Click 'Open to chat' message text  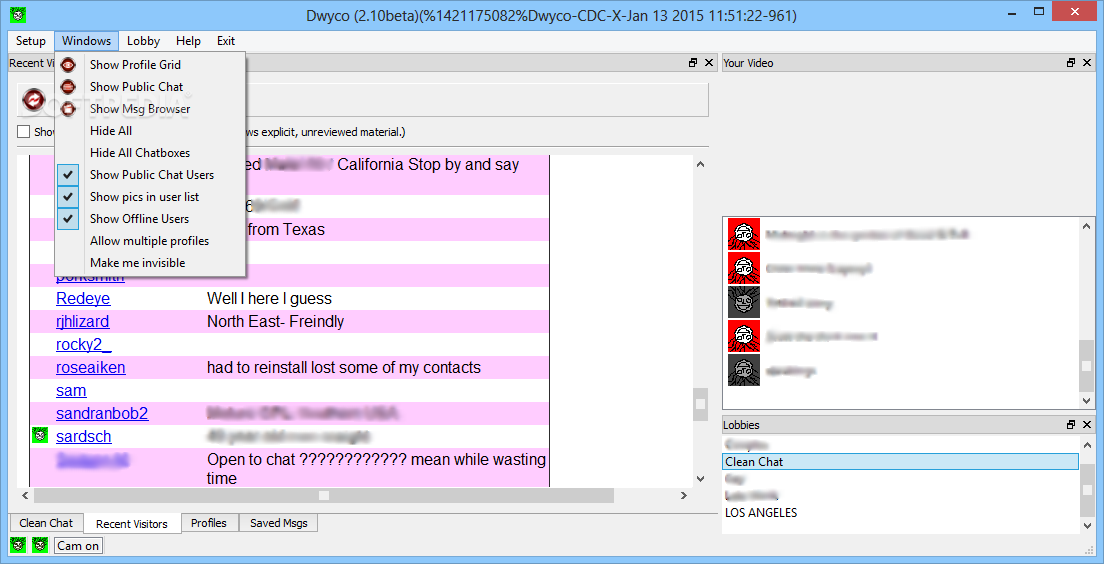[376, 469]
